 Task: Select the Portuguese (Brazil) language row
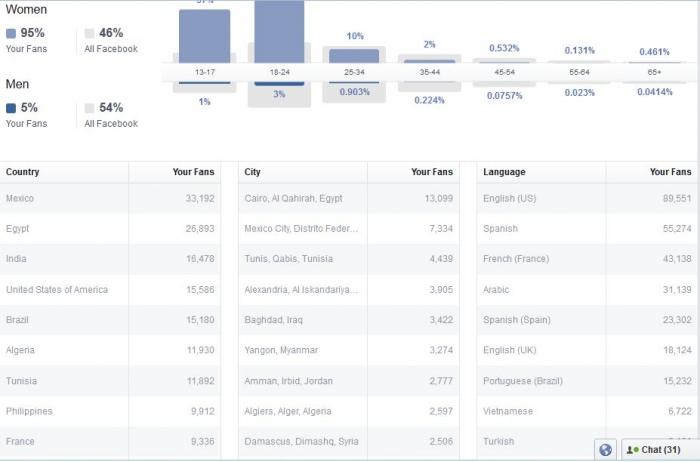(587, 381)
